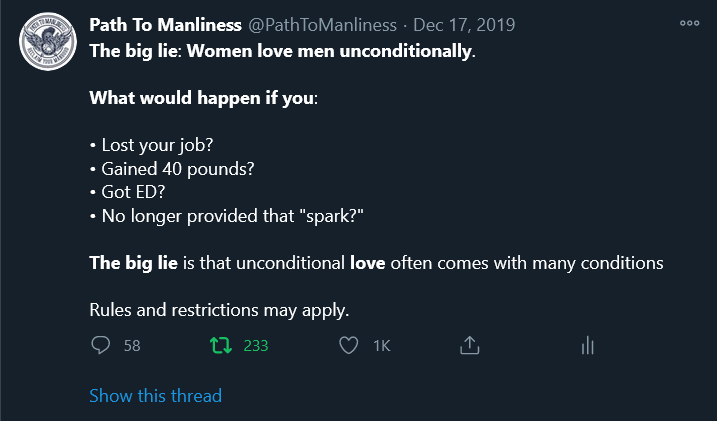The height and width of the screenshot is (421, 717).
Task: Click the 1K likes count
Action: click(x=382, y=346)
